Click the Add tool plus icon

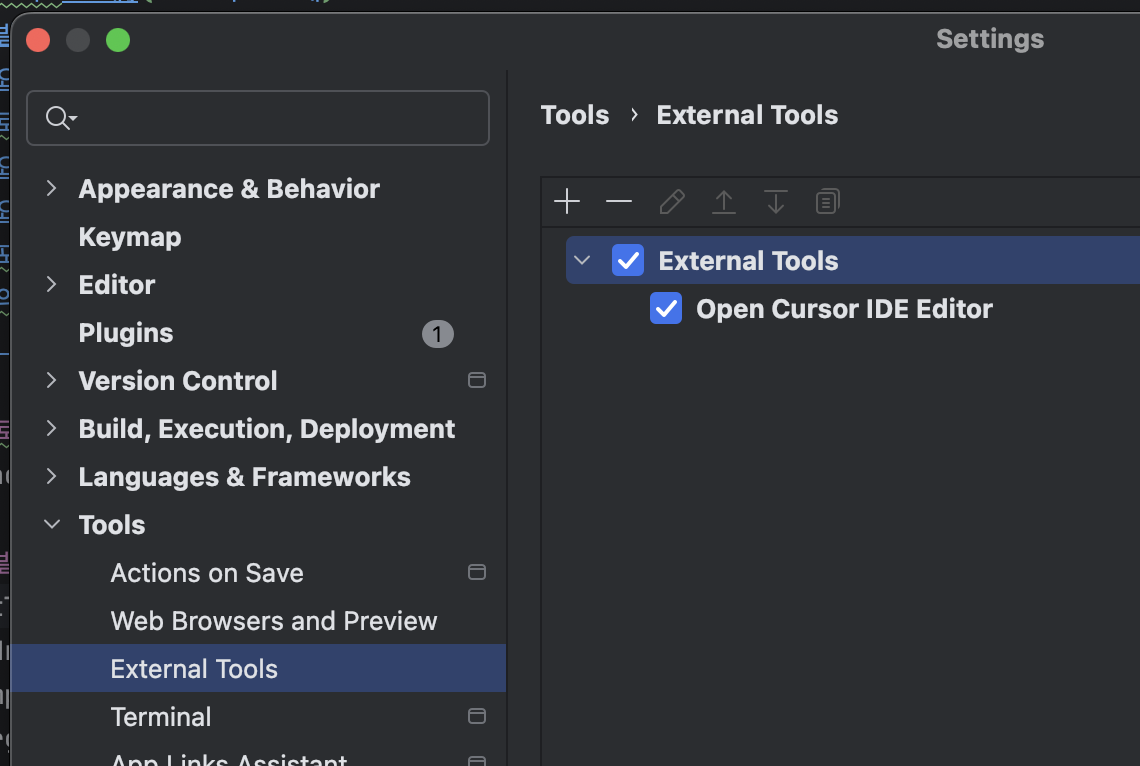[567, 202]
